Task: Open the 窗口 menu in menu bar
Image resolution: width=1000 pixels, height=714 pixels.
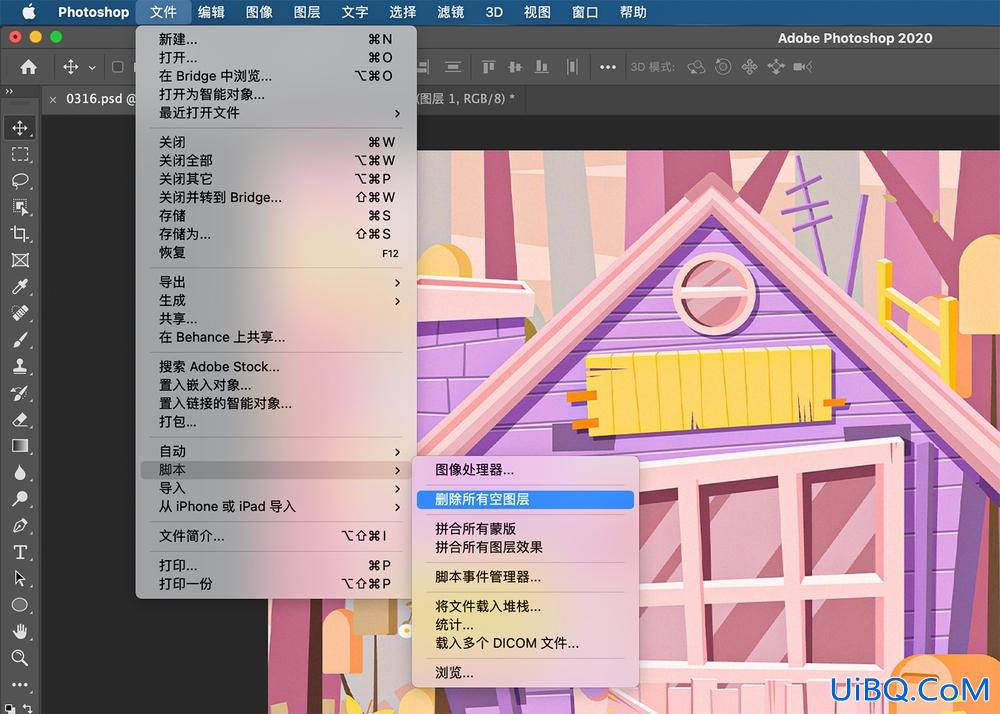Action: [x=584, y=12]
